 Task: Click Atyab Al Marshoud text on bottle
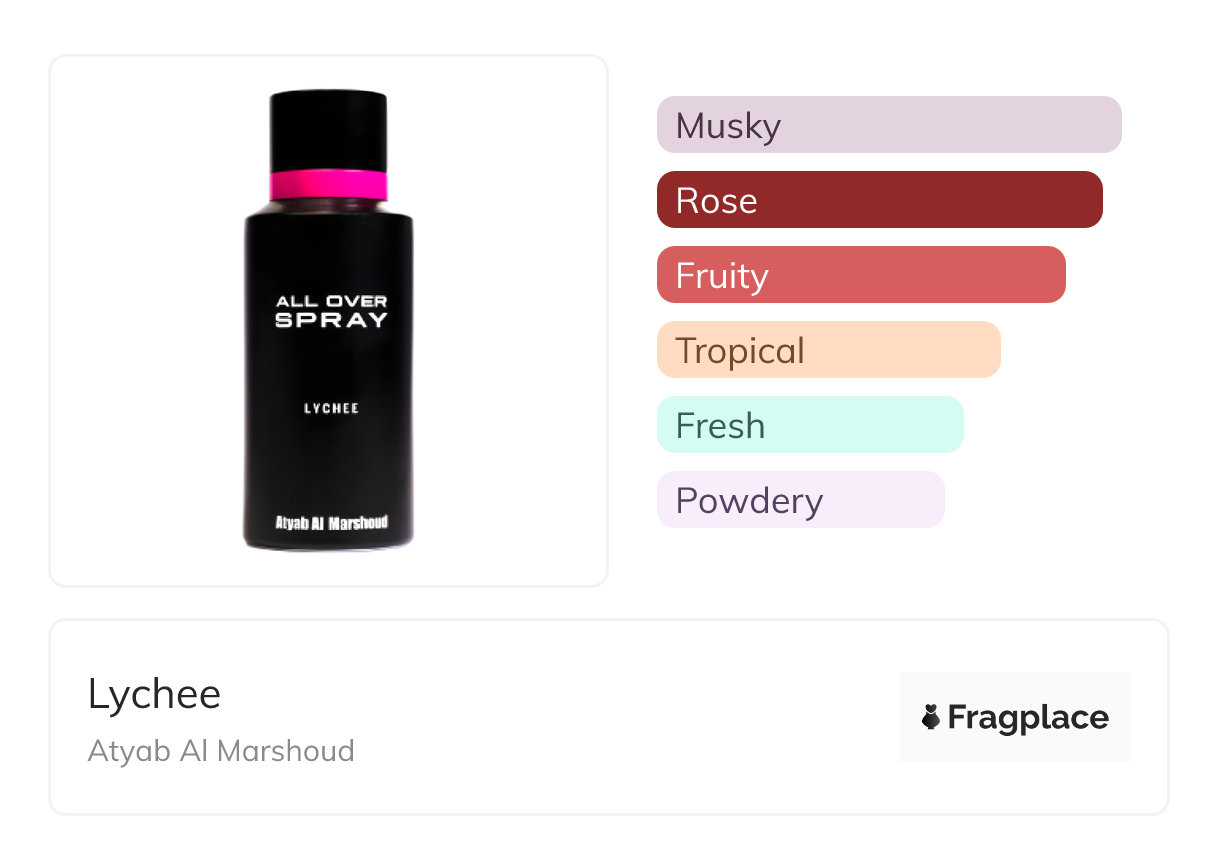(331, 523)
